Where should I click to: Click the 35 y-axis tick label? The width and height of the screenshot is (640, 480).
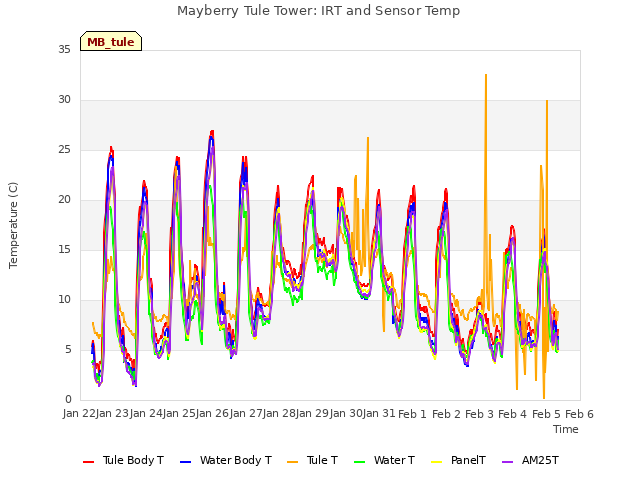coord(64,49)
